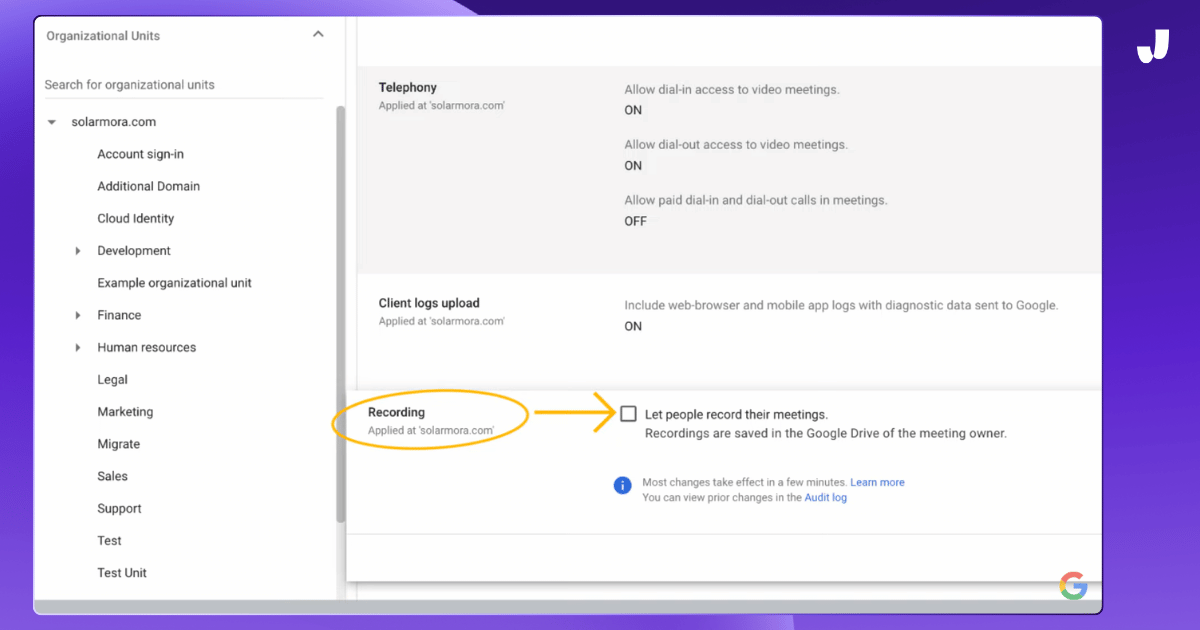Click 'Recordings are saved in the Google Drive' text

click(x=826, y=434)
